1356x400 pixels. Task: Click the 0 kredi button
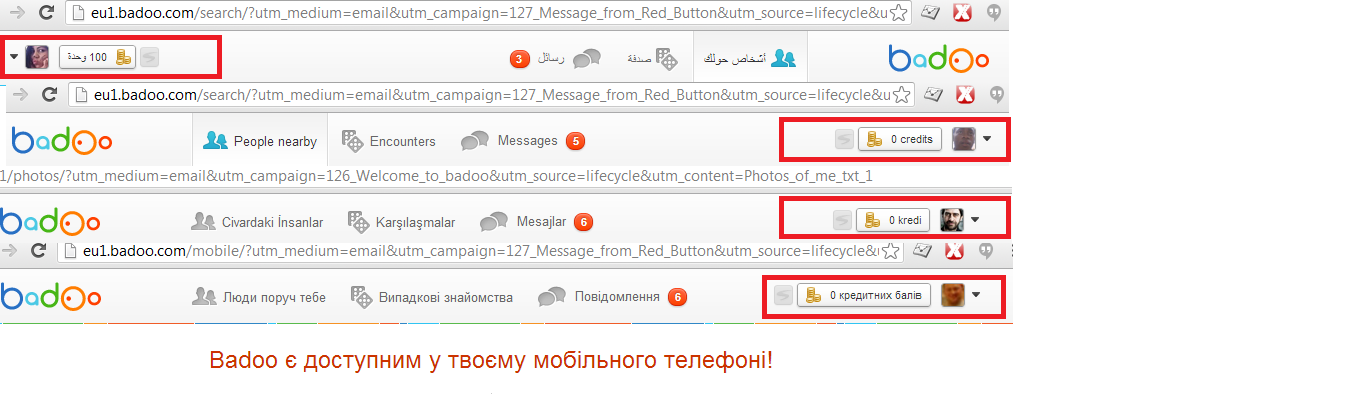tap(895, 220)
